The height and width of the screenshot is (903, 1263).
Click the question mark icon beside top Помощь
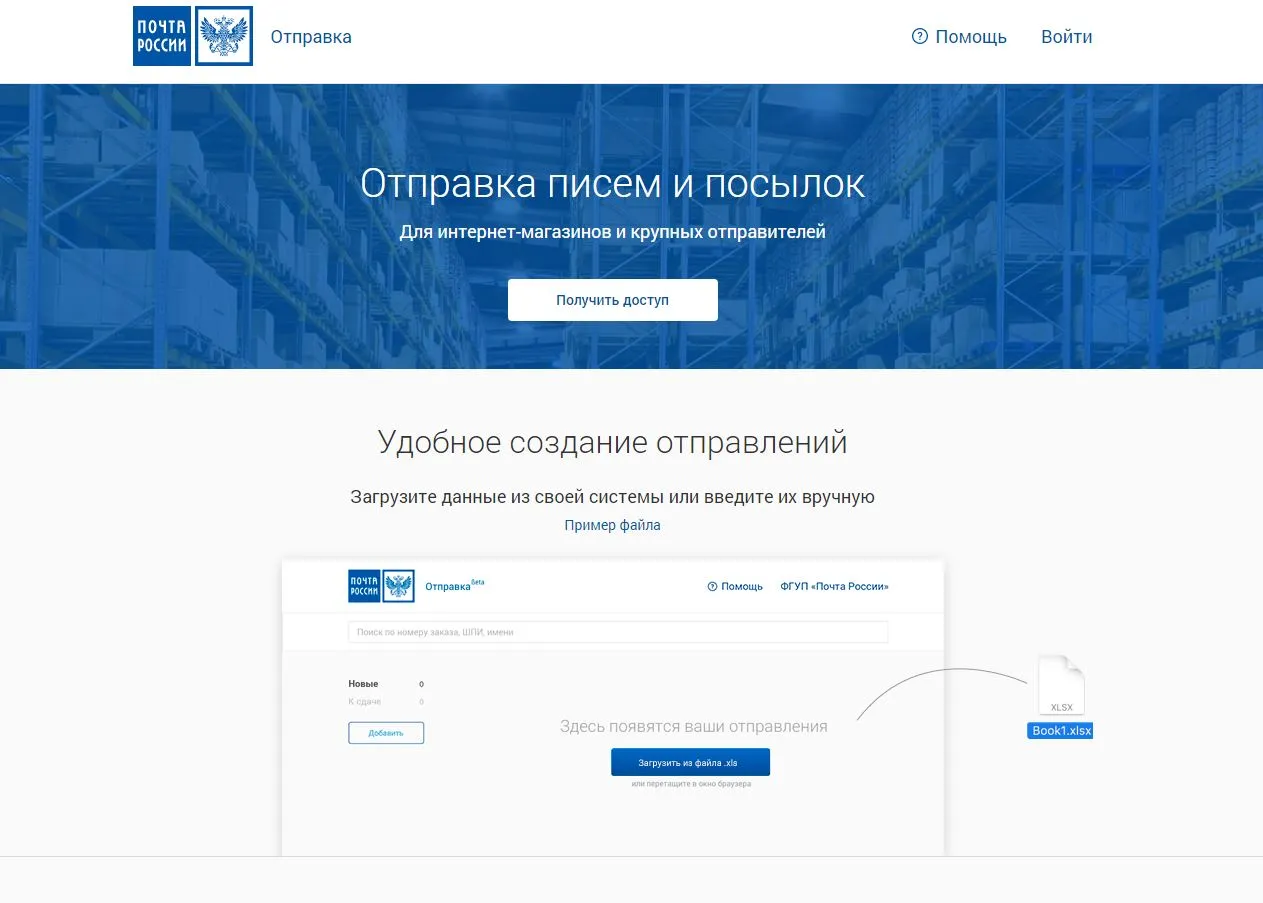[920, 37]
